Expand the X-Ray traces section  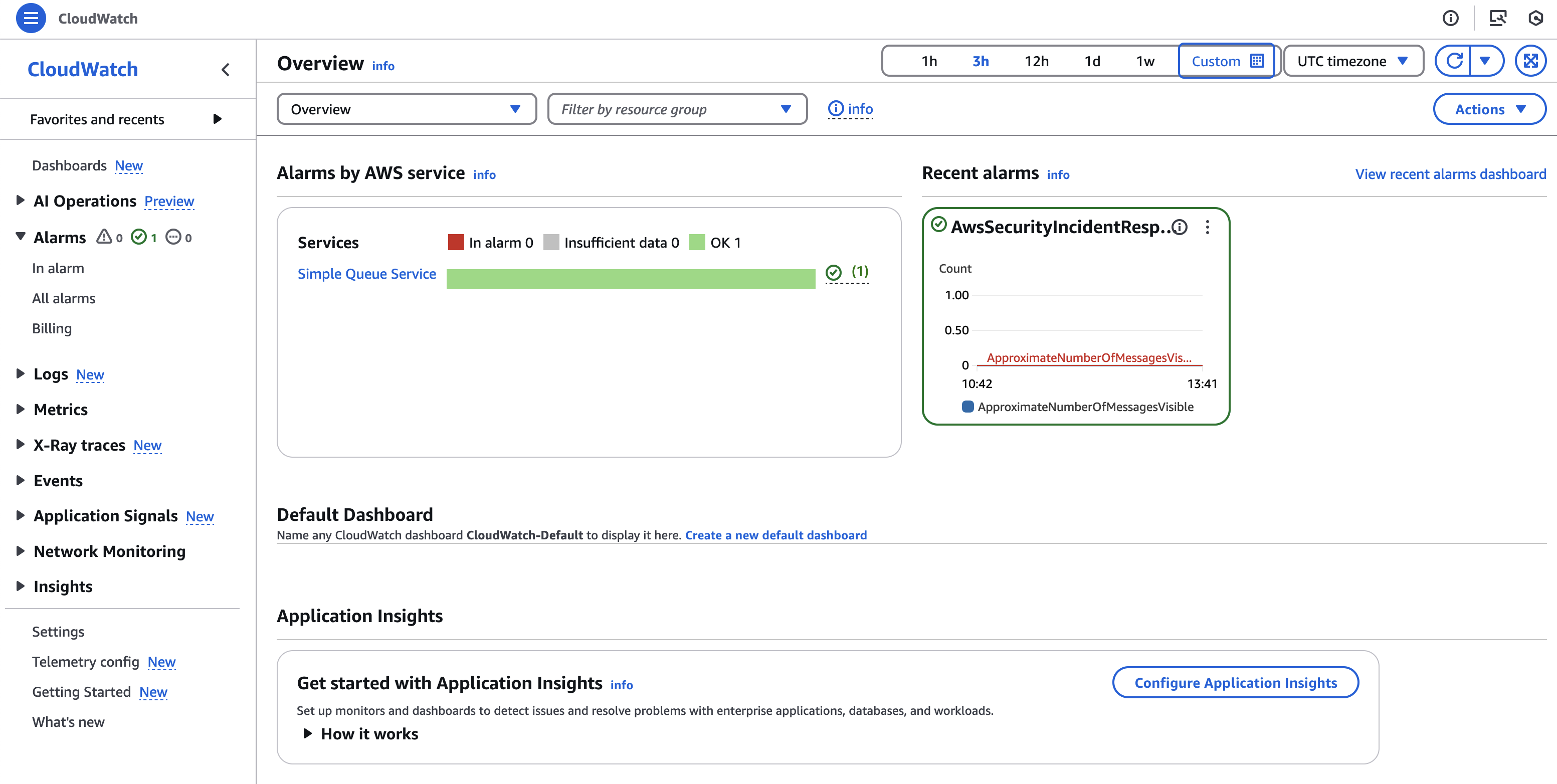(20, 445)
